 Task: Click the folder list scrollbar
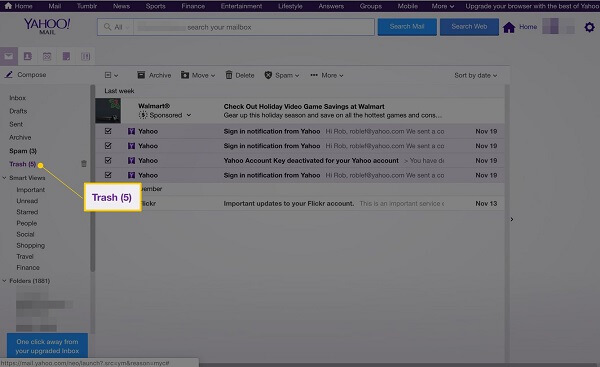[93, 178]
